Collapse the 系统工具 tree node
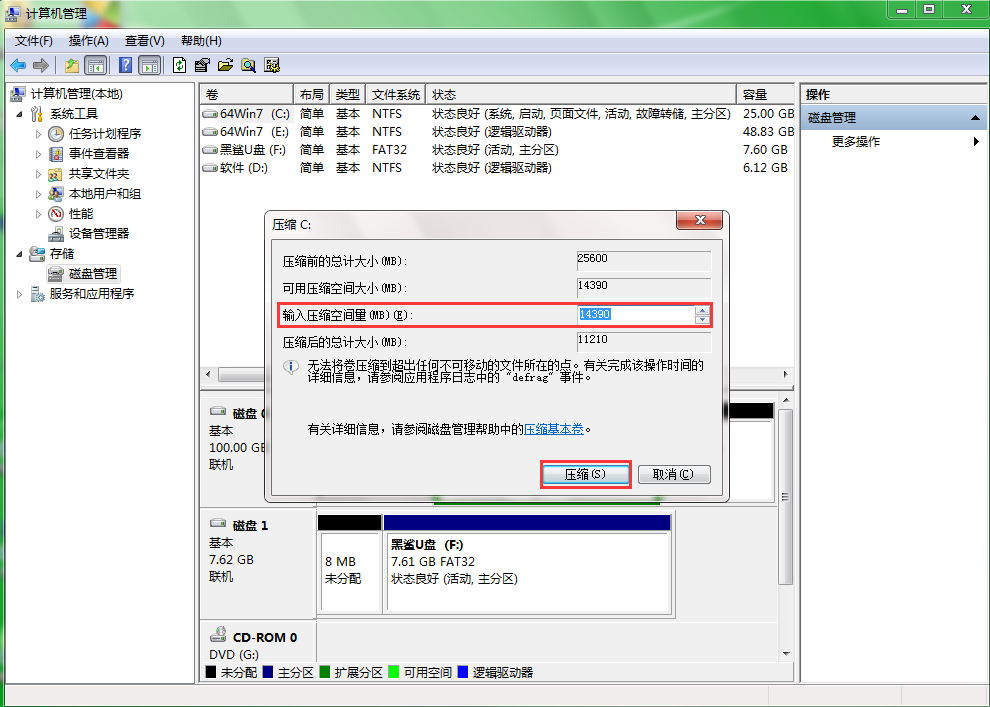This screenshot has width=990, height=707. (21, 114)
